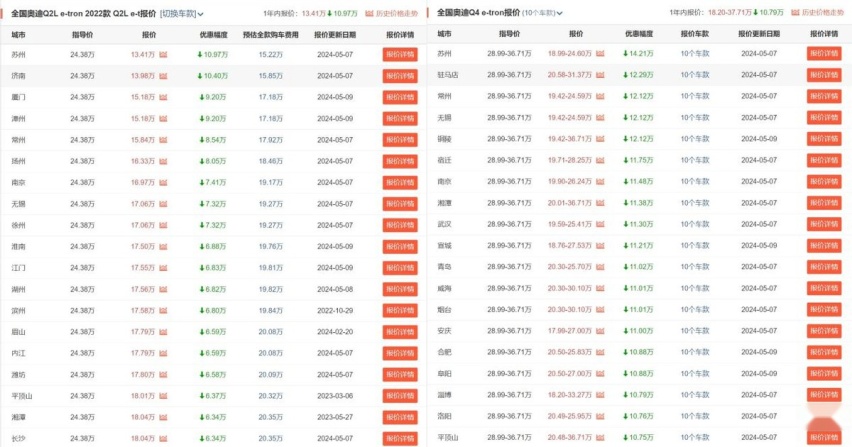
Task: Click 预估全款购车费用 column header
Action: (271, 35)
